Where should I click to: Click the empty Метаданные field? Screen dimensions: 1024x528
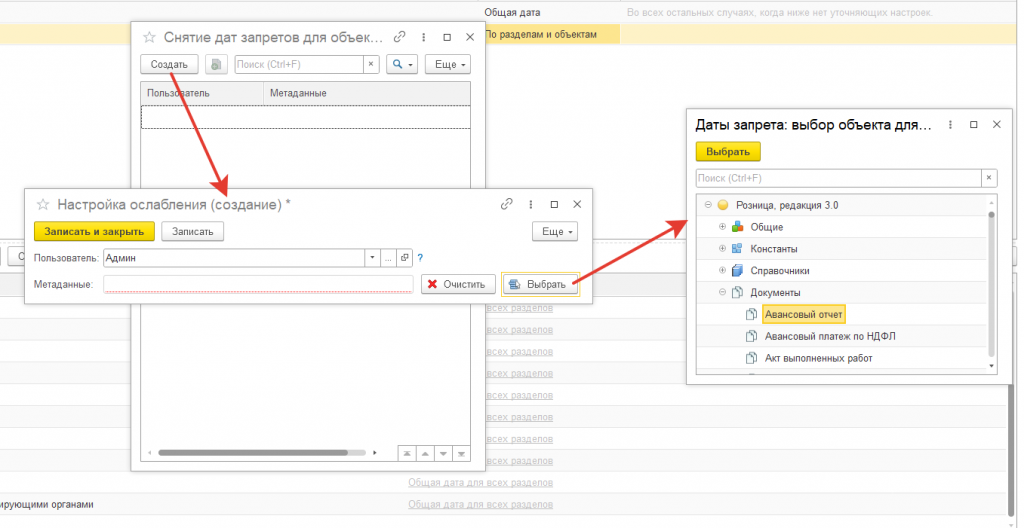(x=258, y=284)
